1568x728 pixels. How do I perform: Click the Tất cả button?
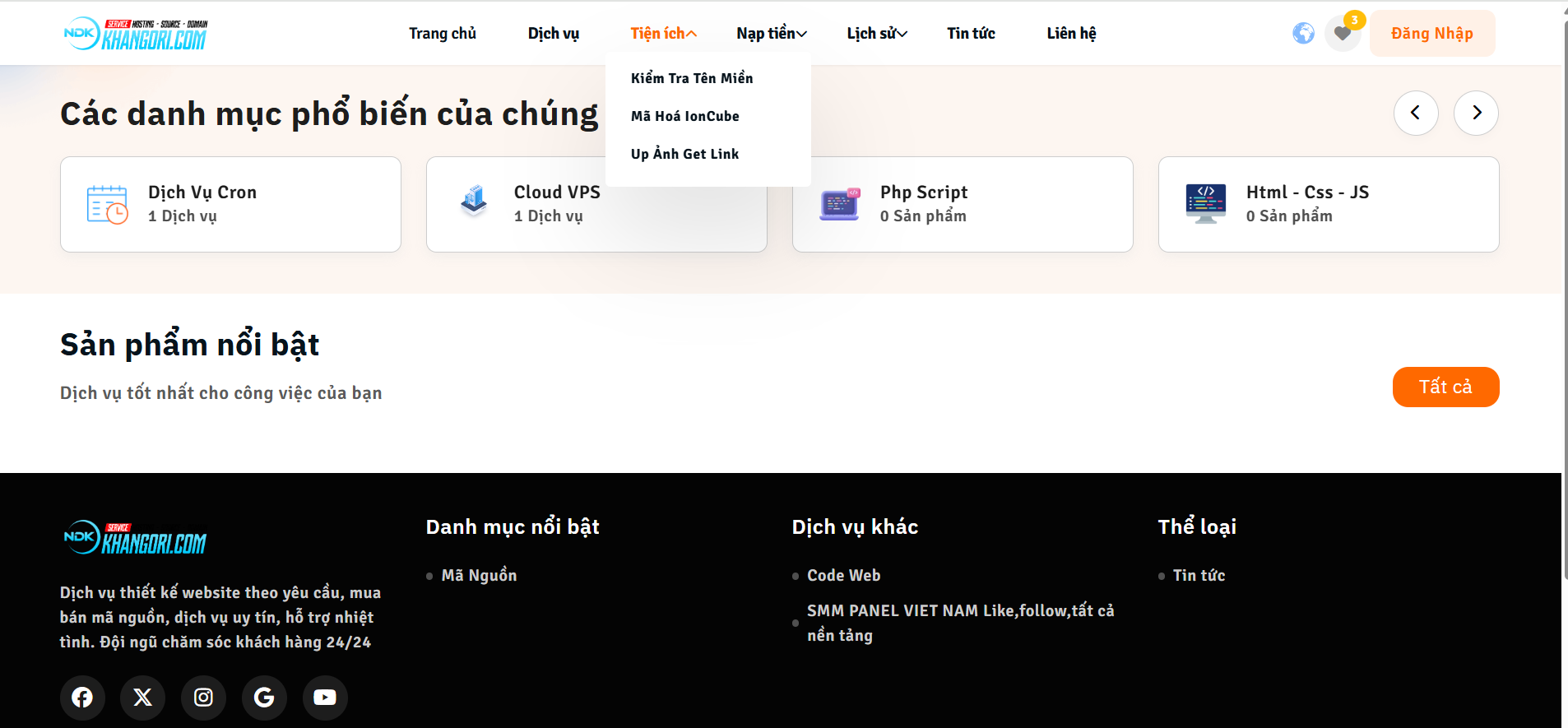1445,387
